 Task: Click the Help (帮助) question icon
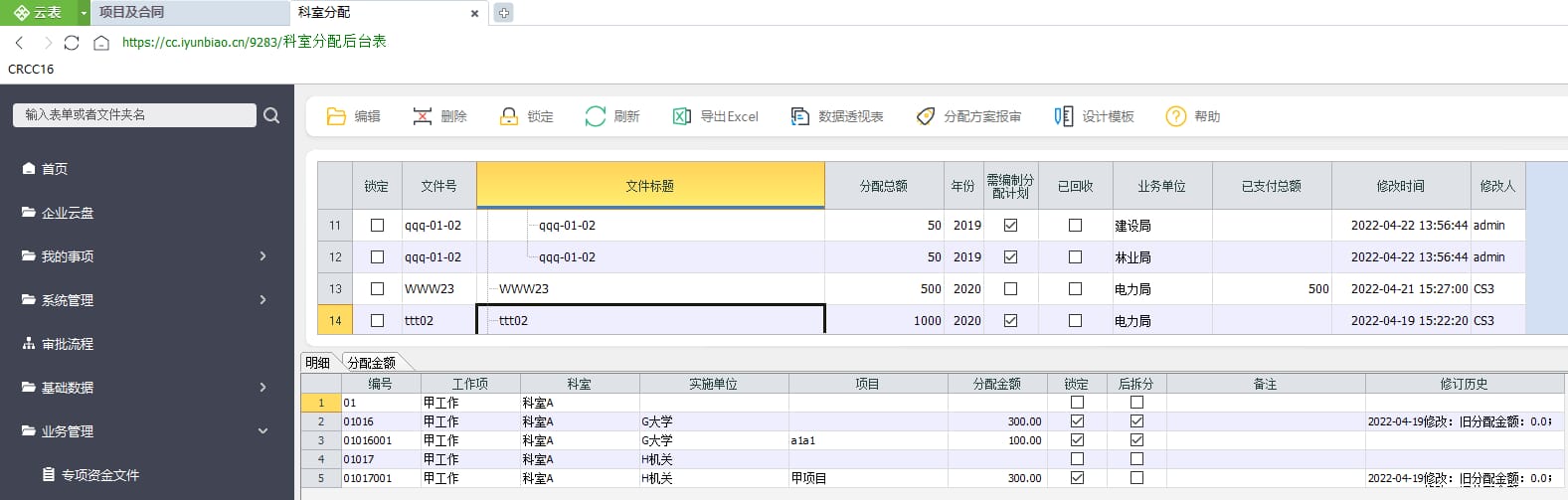1176,116
